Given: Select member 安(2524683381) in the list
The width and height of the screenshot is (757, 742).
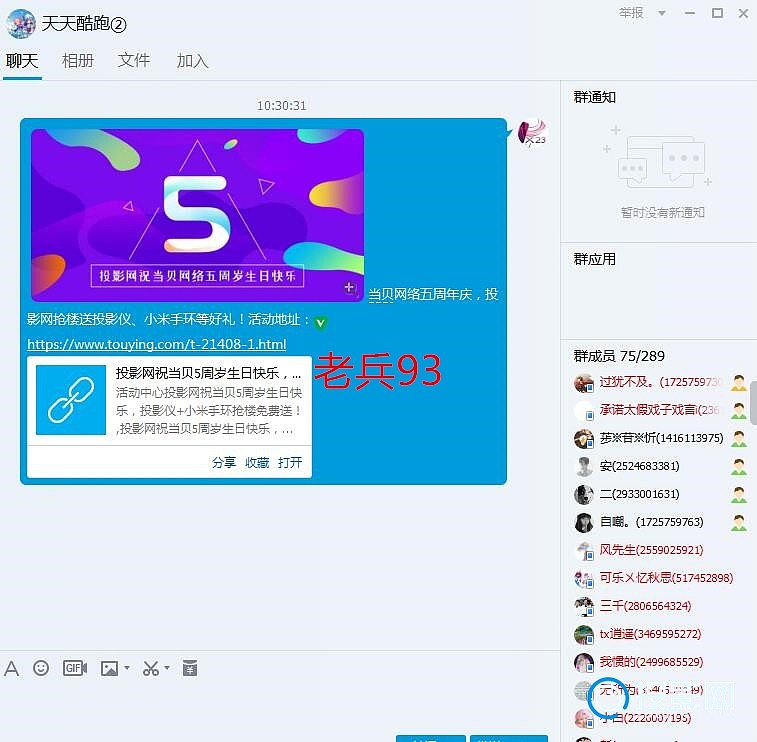Looking at the screenshot, I should (640, 466).
